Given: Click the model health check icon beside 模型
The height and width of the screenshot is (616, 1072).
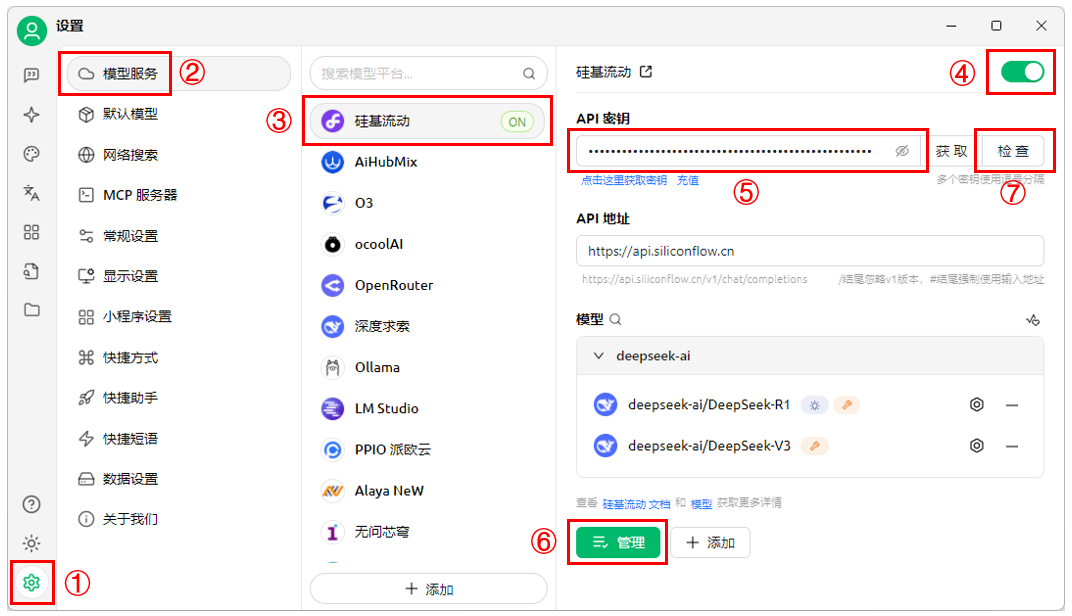Looking at the screenshot, I should coord(1033,319).
